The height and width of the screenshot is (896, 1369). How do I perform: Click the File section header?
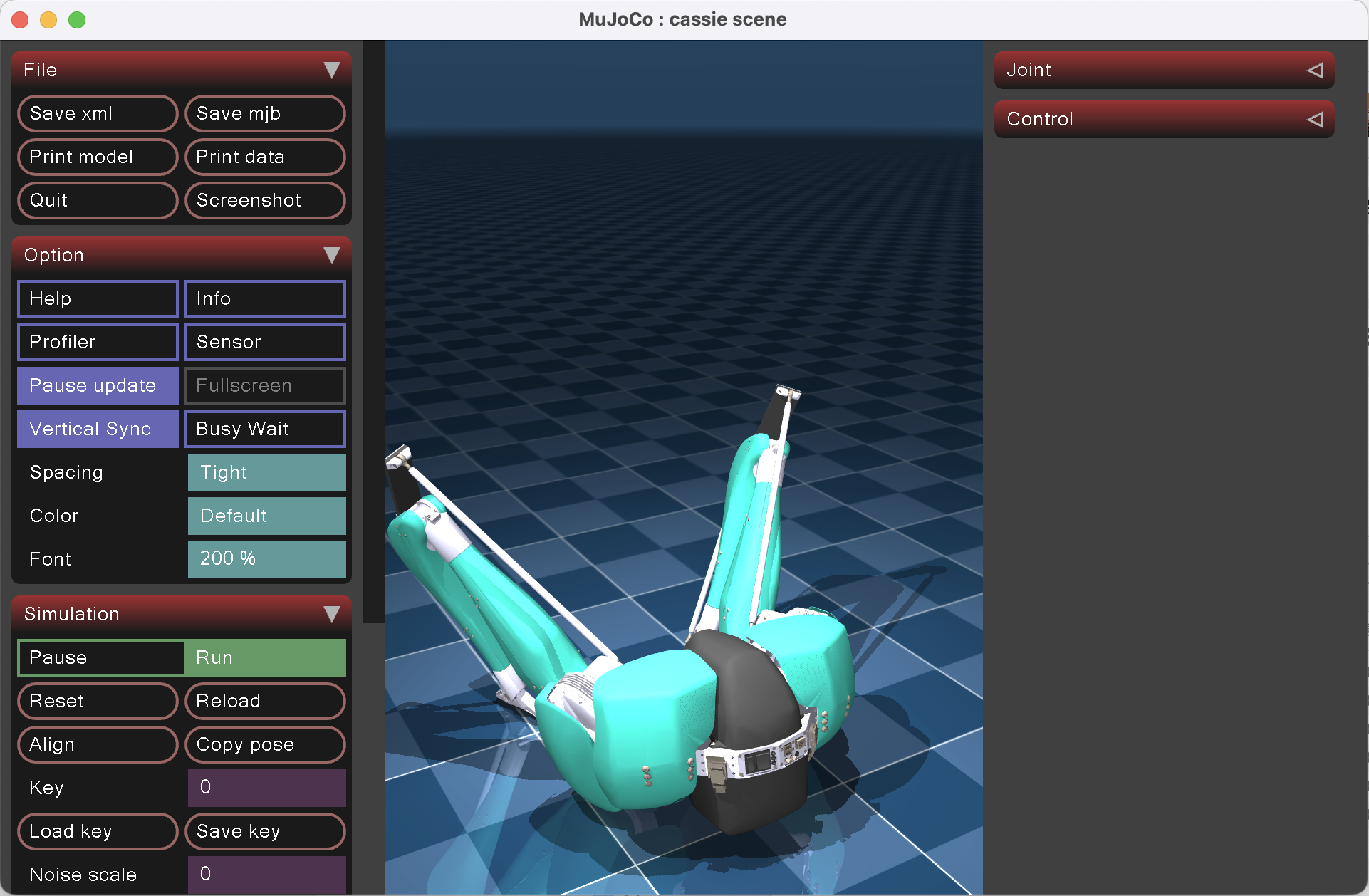point(182,70)
